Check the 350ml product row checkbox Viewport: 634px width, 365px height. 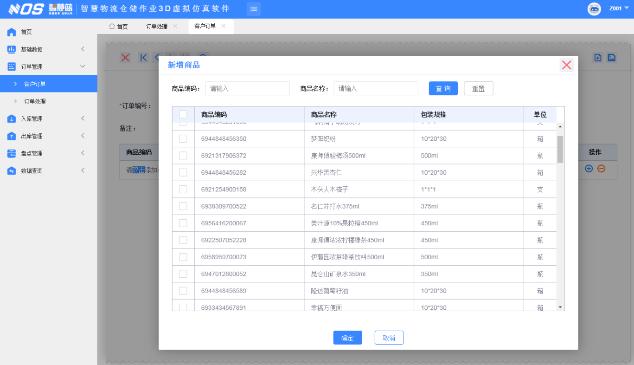[183, 274]
